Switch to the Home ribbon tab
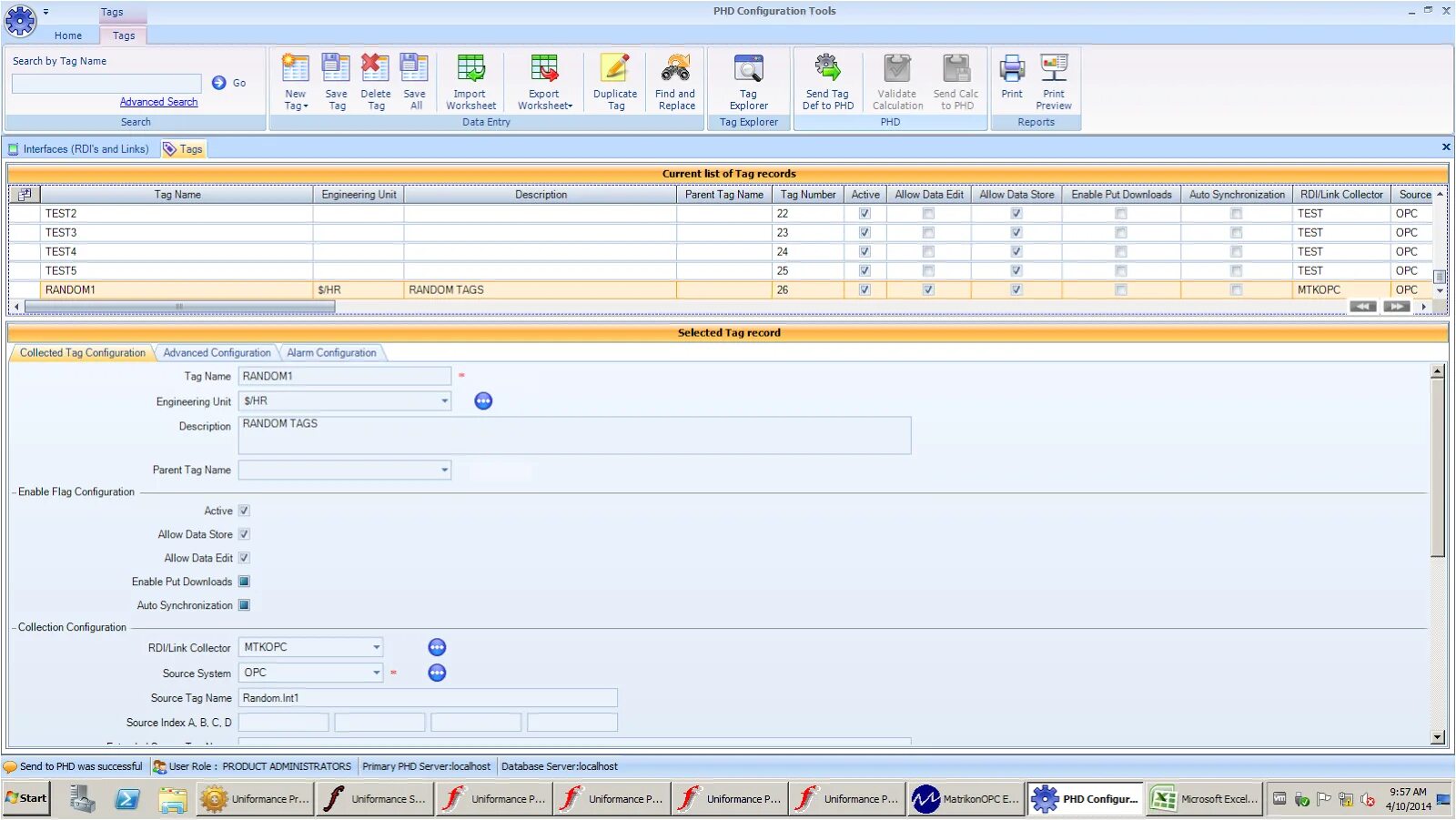 [68, 35]
